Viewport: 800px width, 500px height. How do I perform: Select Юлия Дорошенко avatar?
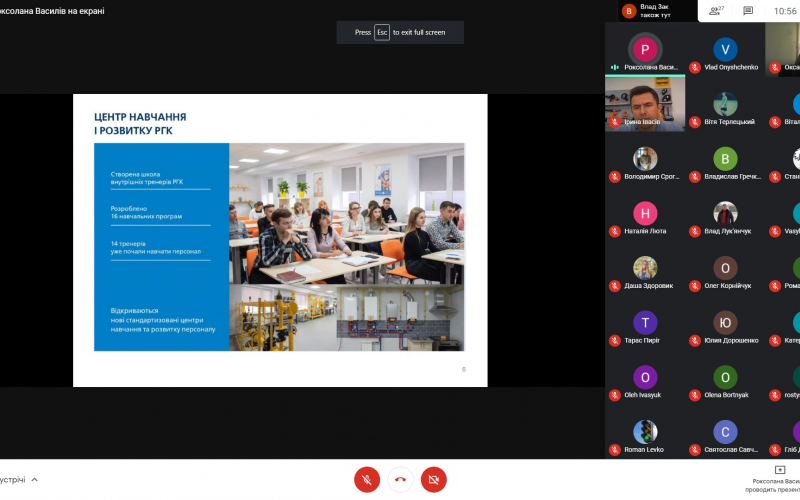point(725,322)
